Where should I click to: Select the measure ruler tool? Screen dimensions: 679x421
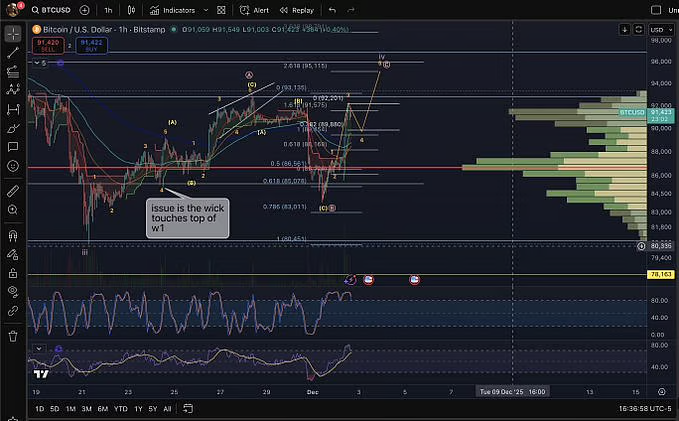[12, 190]
